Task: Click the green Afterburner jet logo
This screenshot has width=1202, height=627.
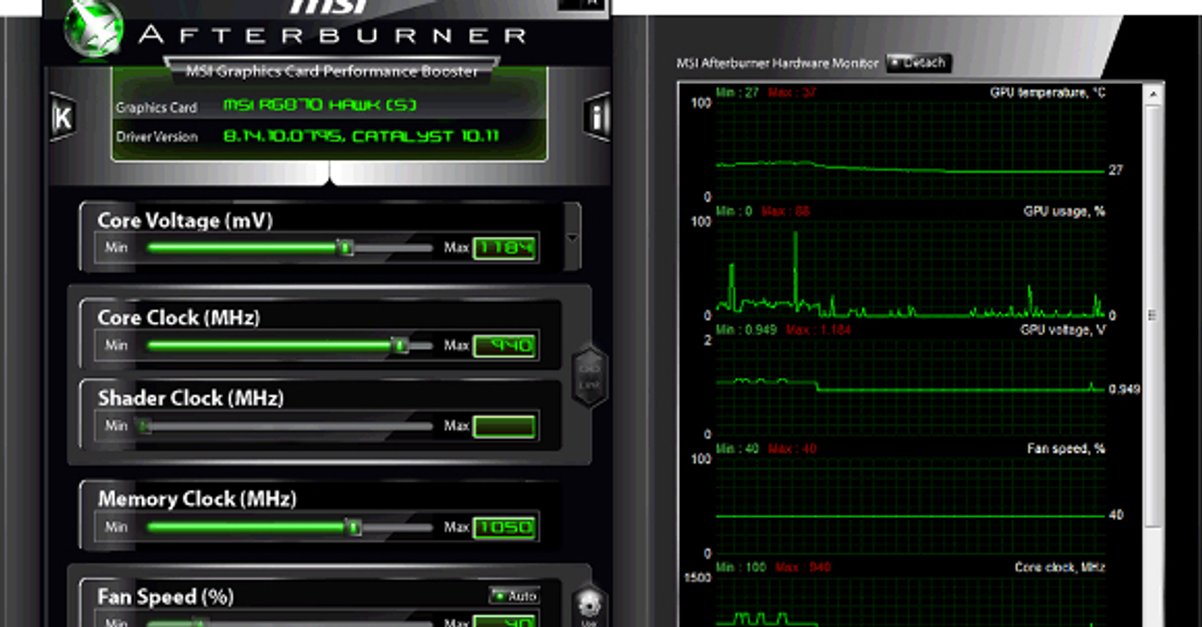Action: 93,30
